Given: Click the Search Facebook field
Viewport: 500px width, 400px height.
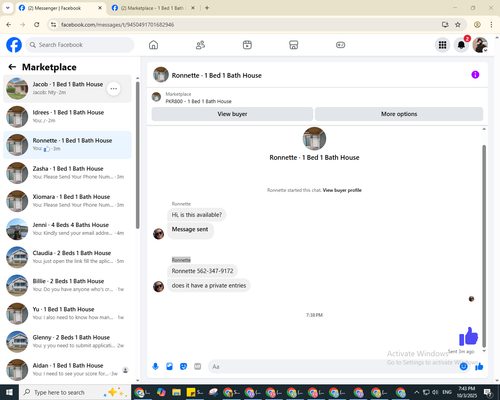Looking at the screenshot, I should 80,45.
